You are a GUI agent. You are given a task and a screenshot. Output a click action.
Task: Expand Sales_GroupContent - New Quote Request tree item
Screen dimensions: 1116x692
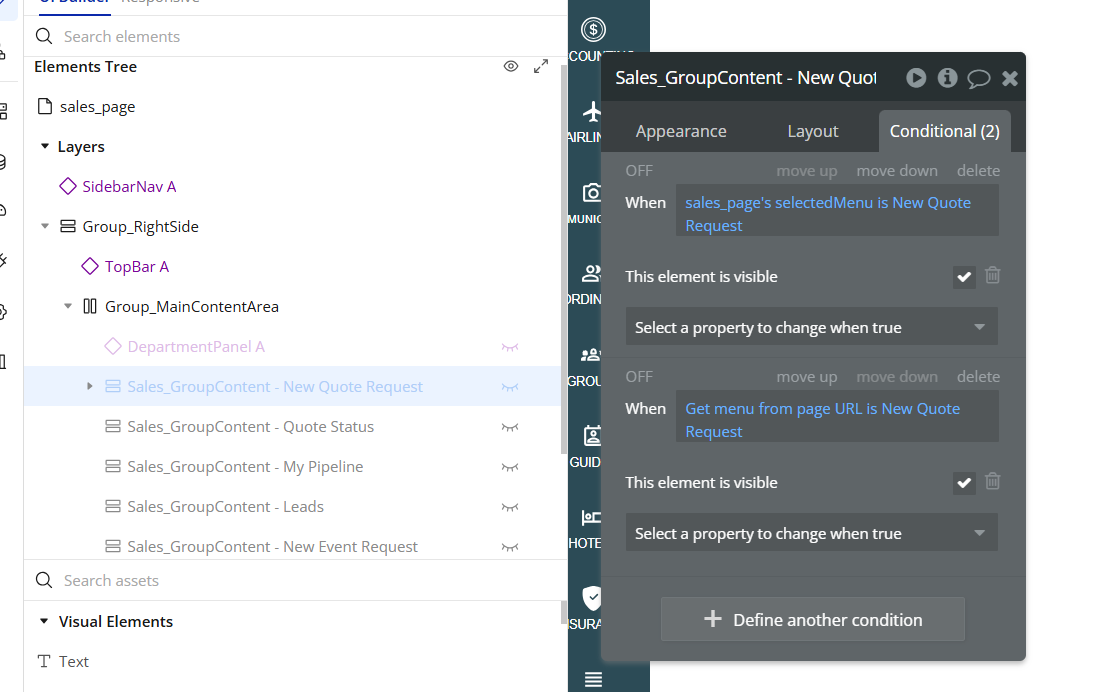tap(90, 386)
